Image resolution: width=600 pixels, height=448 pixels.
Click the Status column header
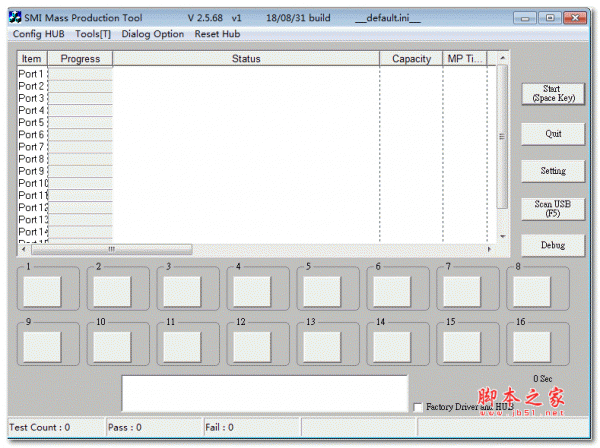coord(246,59)
